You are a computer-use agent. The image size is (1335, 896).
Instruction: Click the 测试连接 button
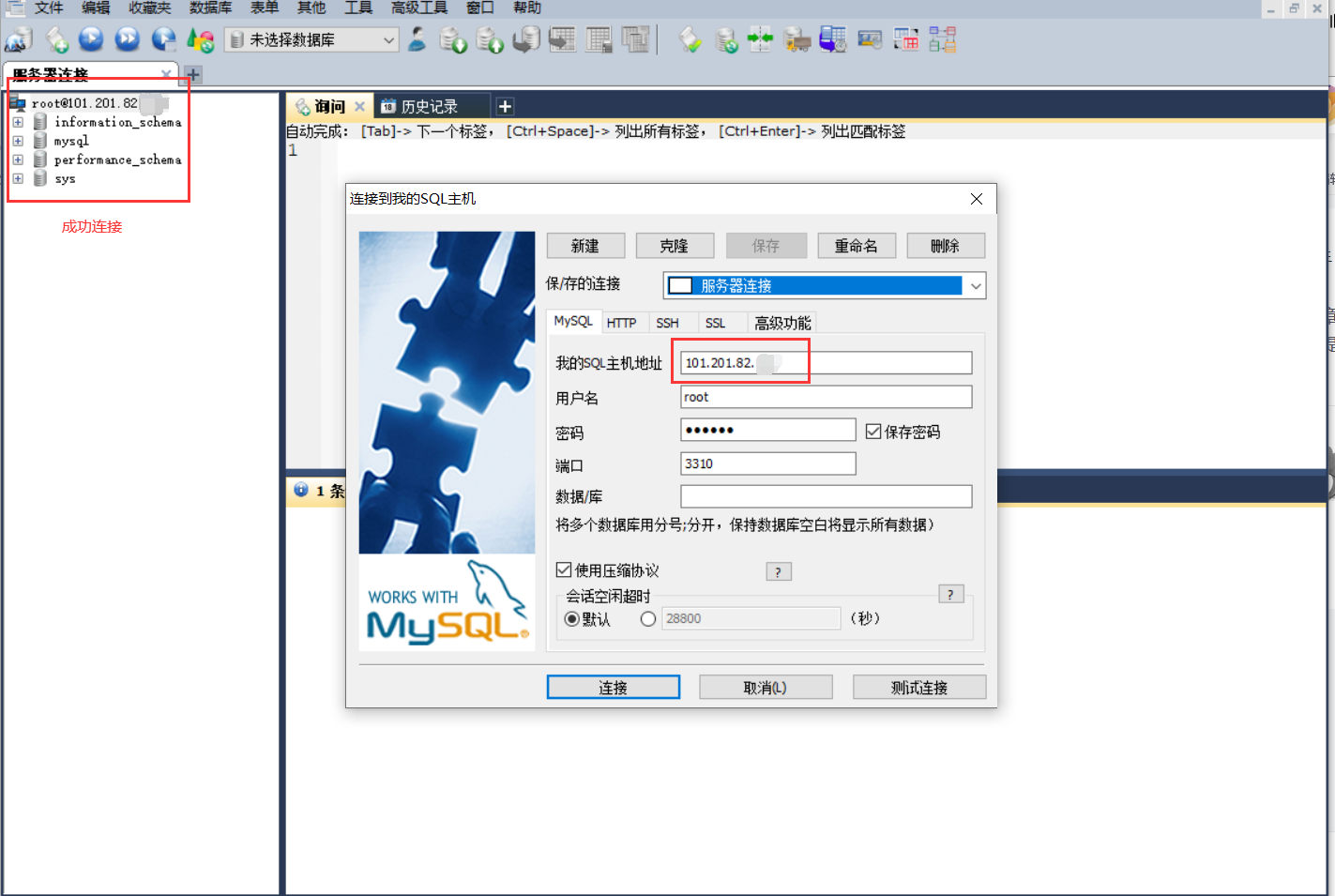918,687
